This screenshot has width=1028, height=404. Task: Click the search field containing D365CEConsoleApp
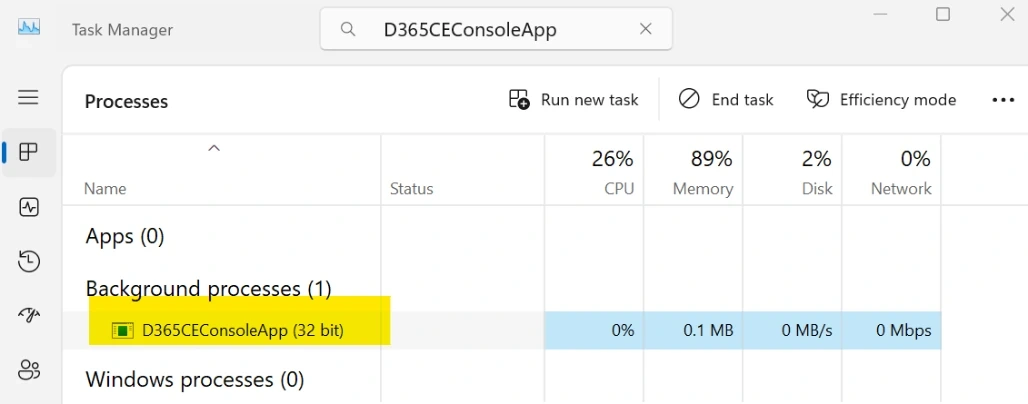coord(496,29)
